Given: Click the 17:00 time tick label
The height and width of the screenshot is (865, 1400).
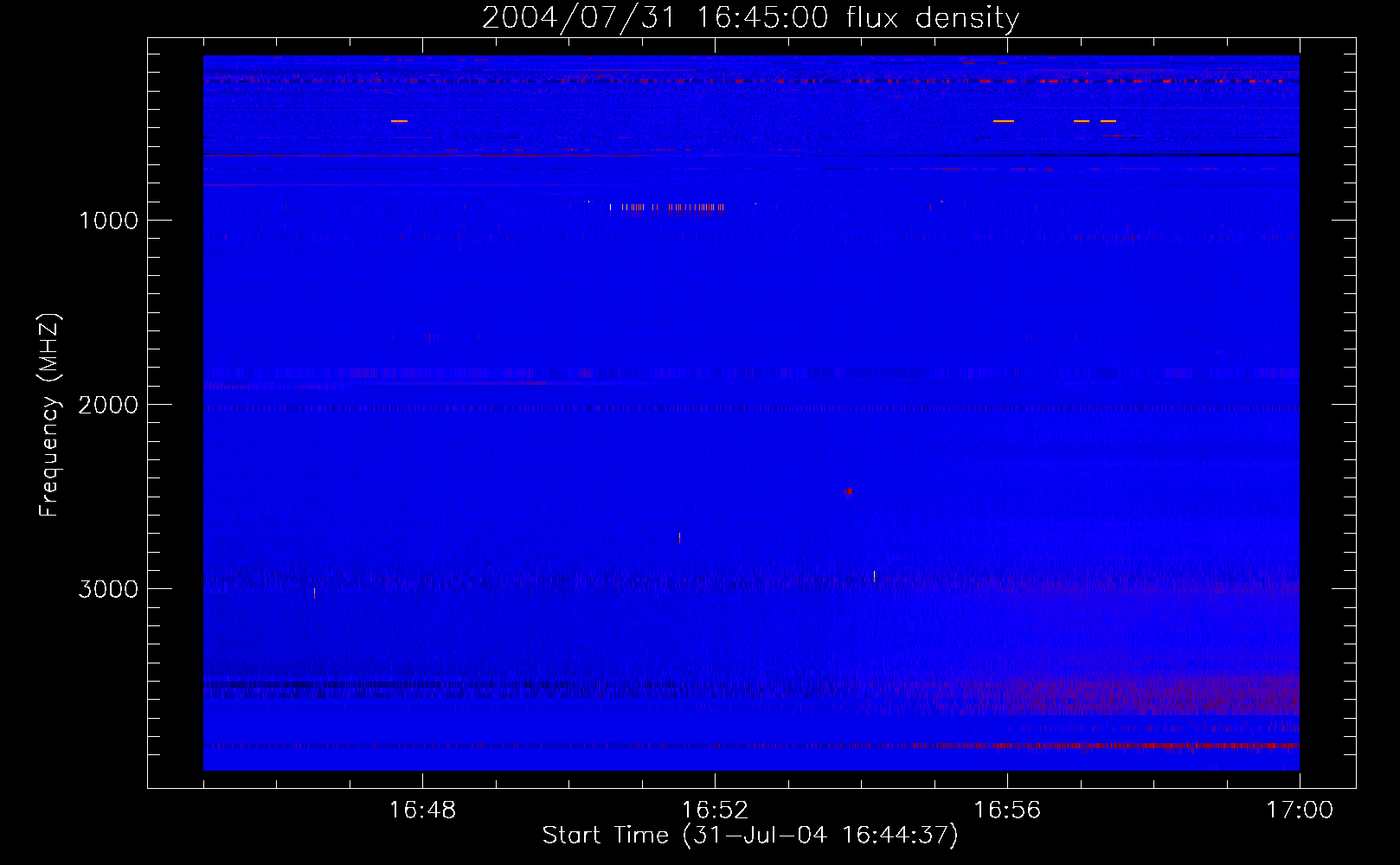Looking at the screenshot, I should click(1300, 811).
